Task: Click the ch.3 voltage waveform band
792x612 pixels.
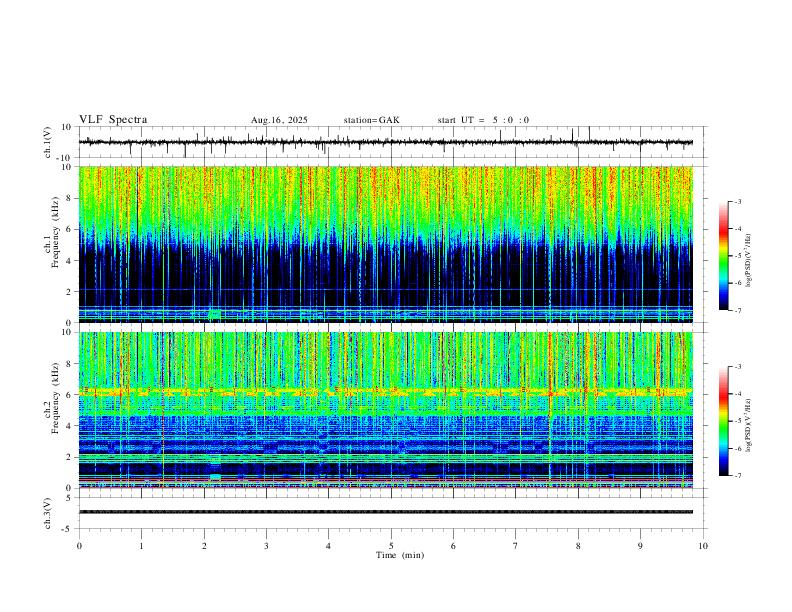Action: click(x=386, y=512)
